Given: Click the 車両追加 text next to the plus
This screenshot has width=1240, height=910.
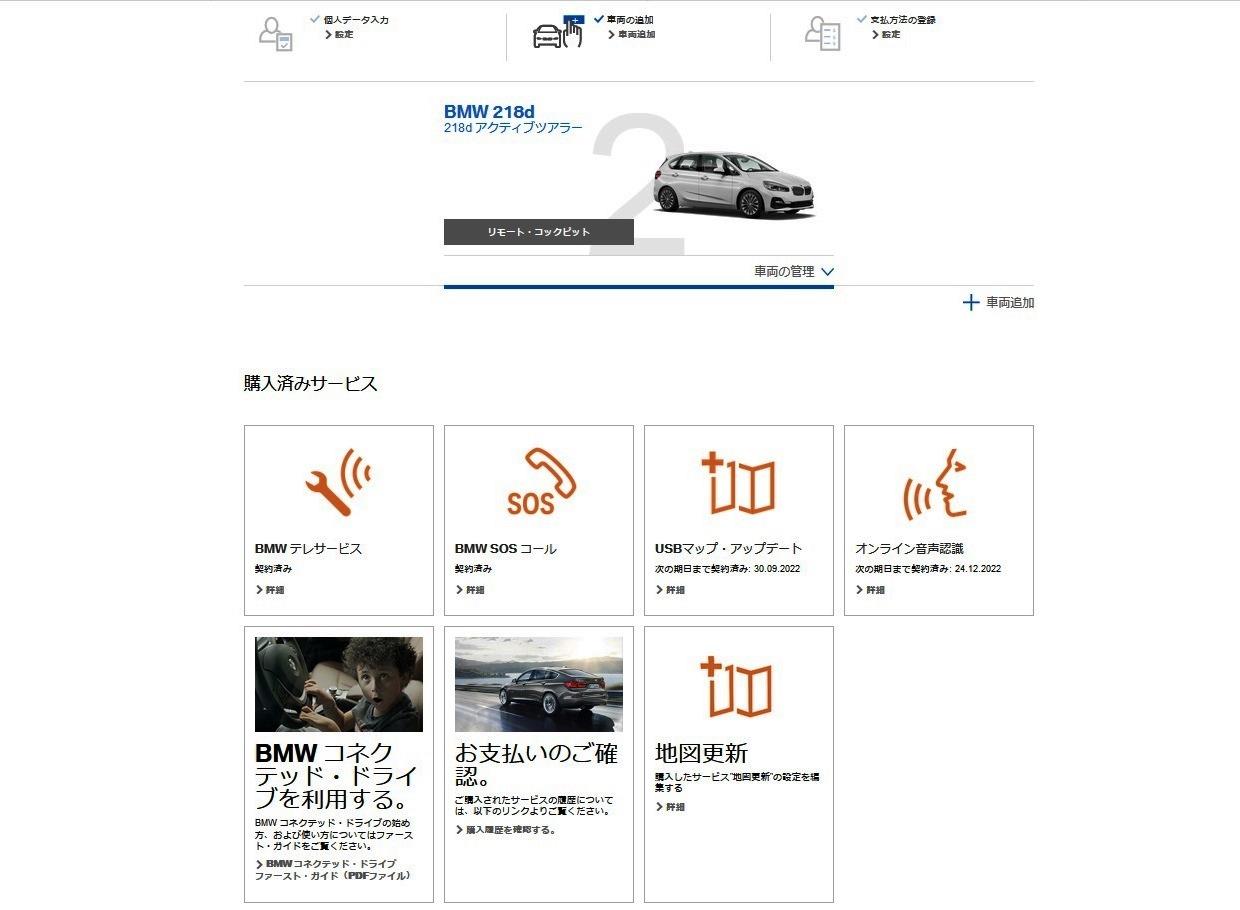Looking at the screenshot, I should [1010, 302].
